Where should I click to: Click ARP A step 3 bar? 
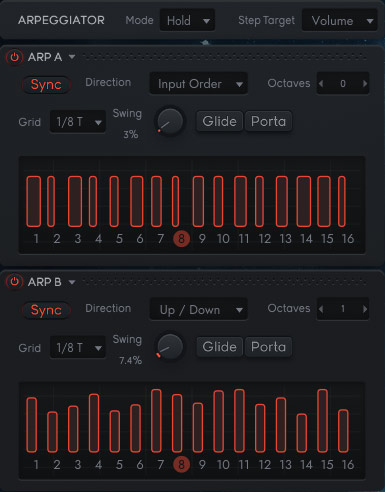(x=75, y=201)
